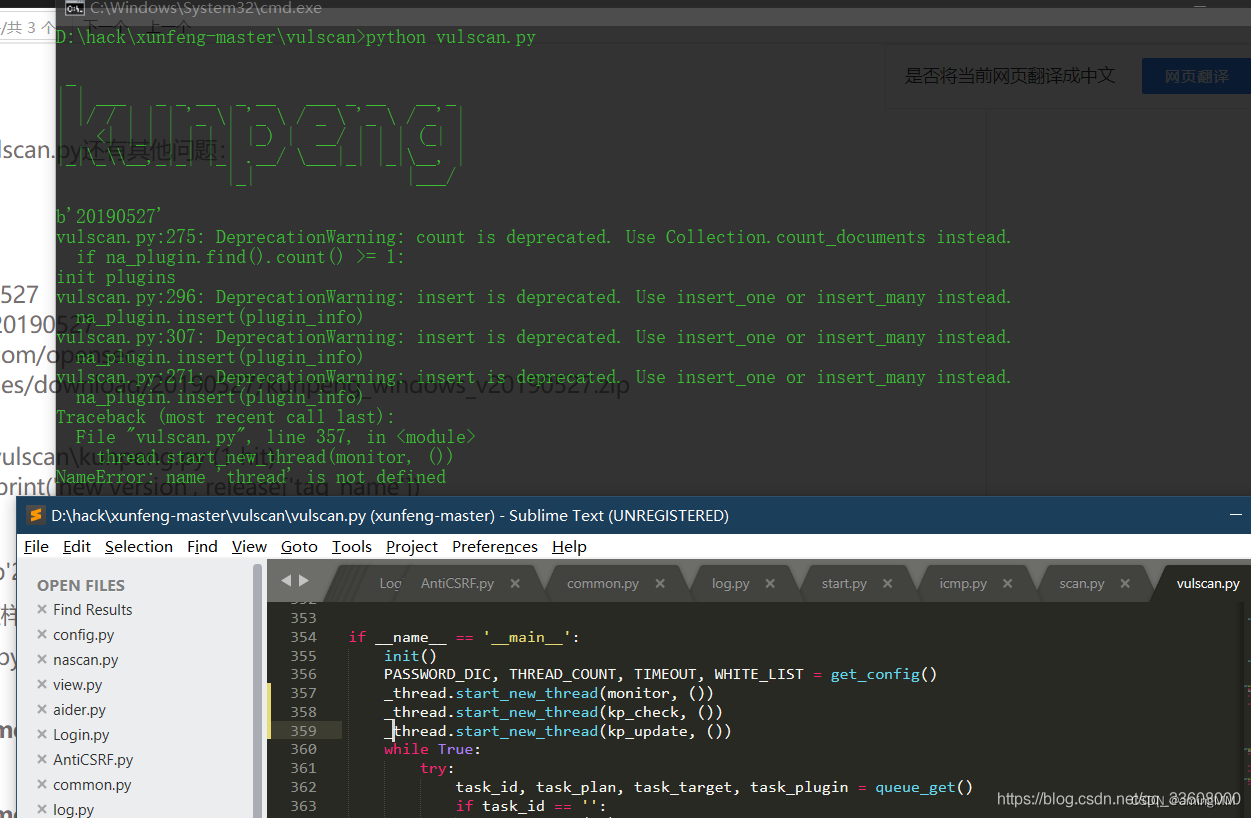Click cmd.exe icon in console title bar
The image size is (1251, 818).
74,8
